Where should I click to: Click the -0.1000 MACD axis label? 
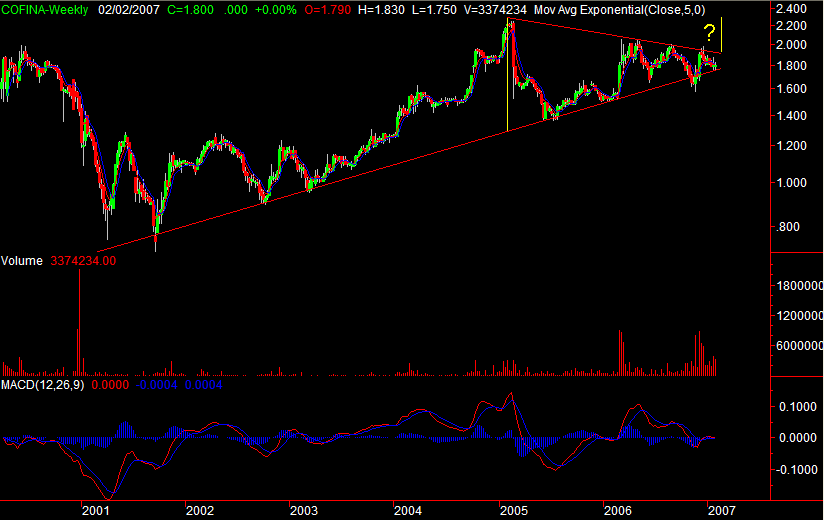click(x=797, y=469)
